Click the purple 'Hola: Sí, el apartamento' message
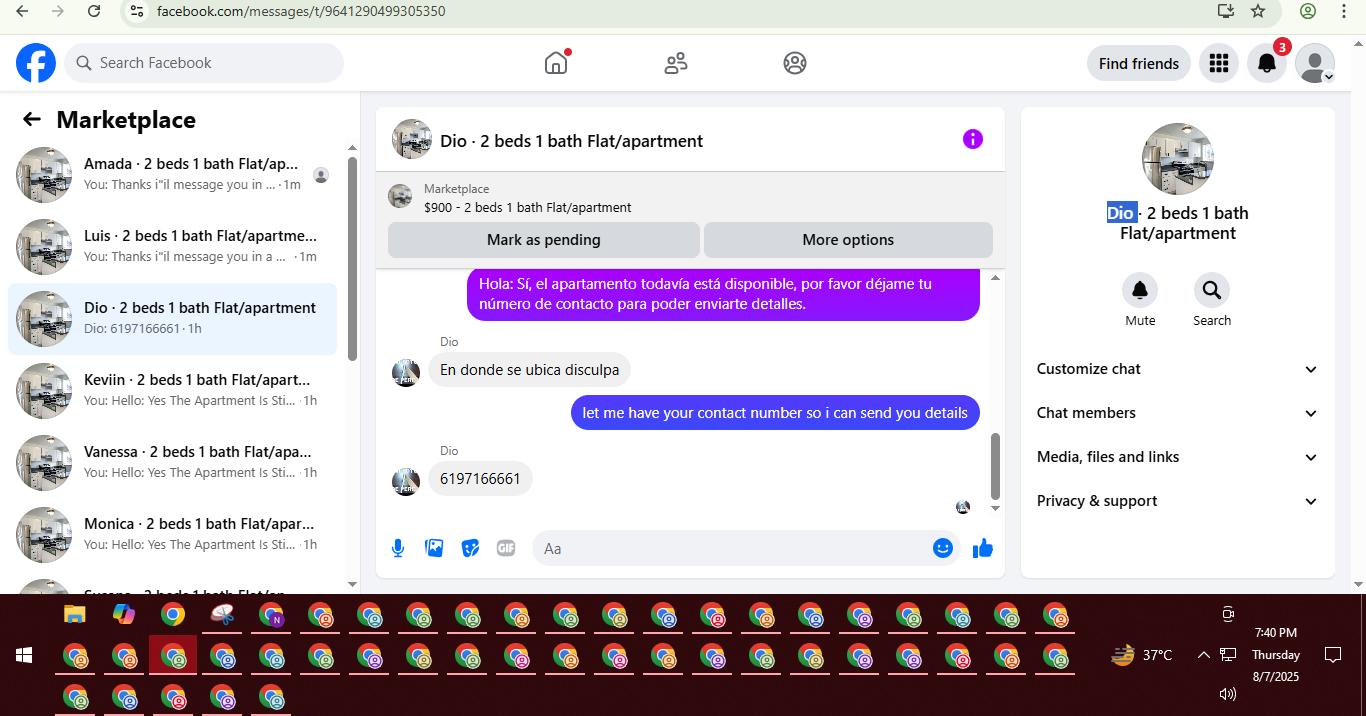The image size is (1366, 716). point(723,294)
